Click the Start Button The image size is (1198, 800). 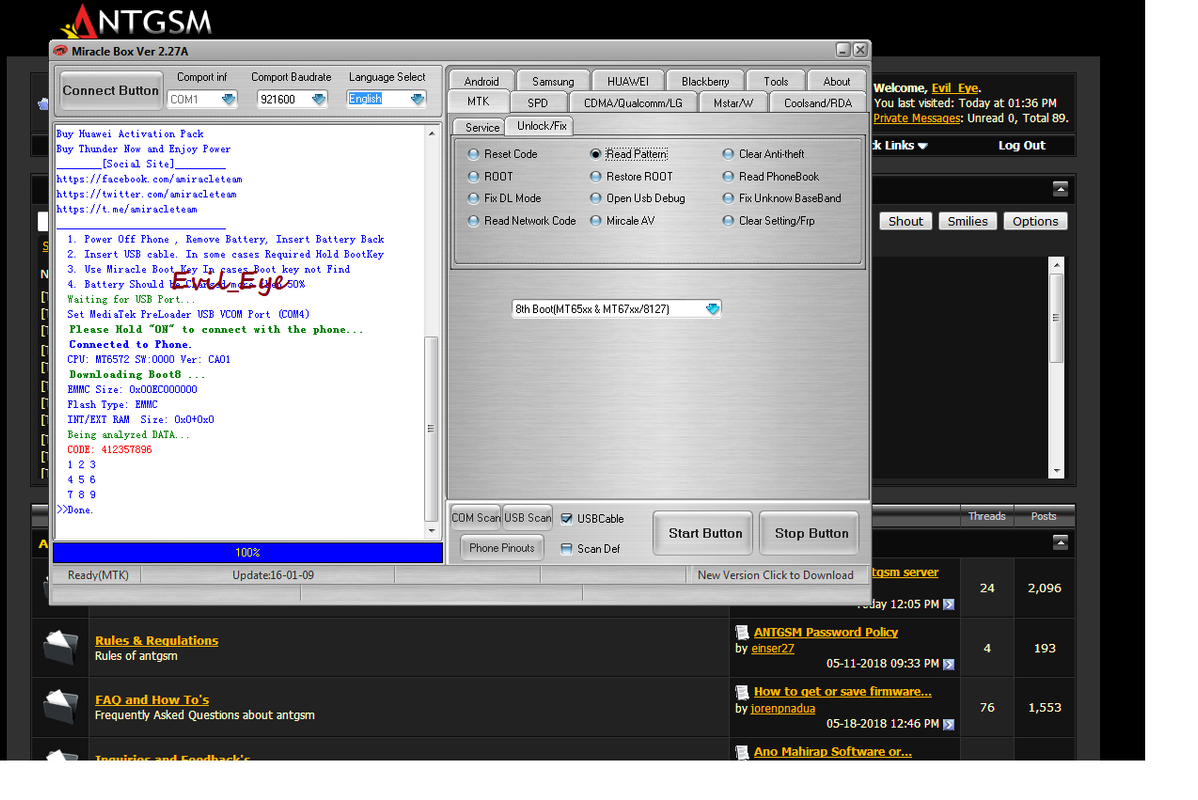704,533
